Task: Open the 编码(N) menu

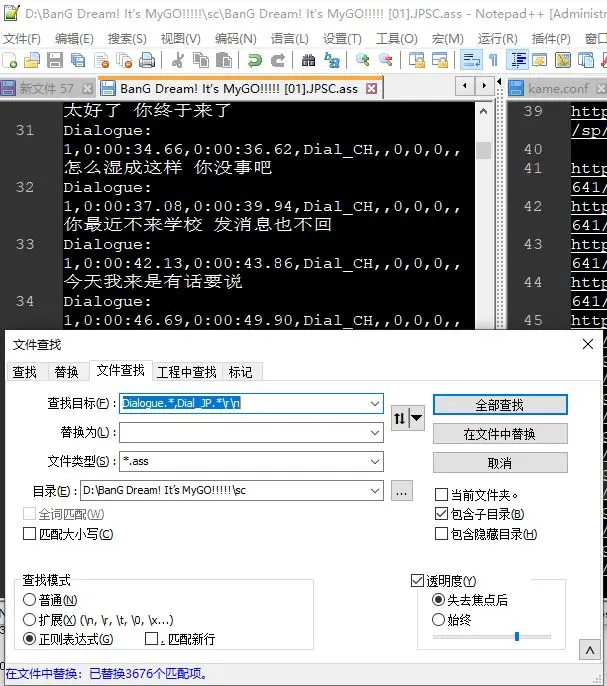Action: (x=235, y=38)
